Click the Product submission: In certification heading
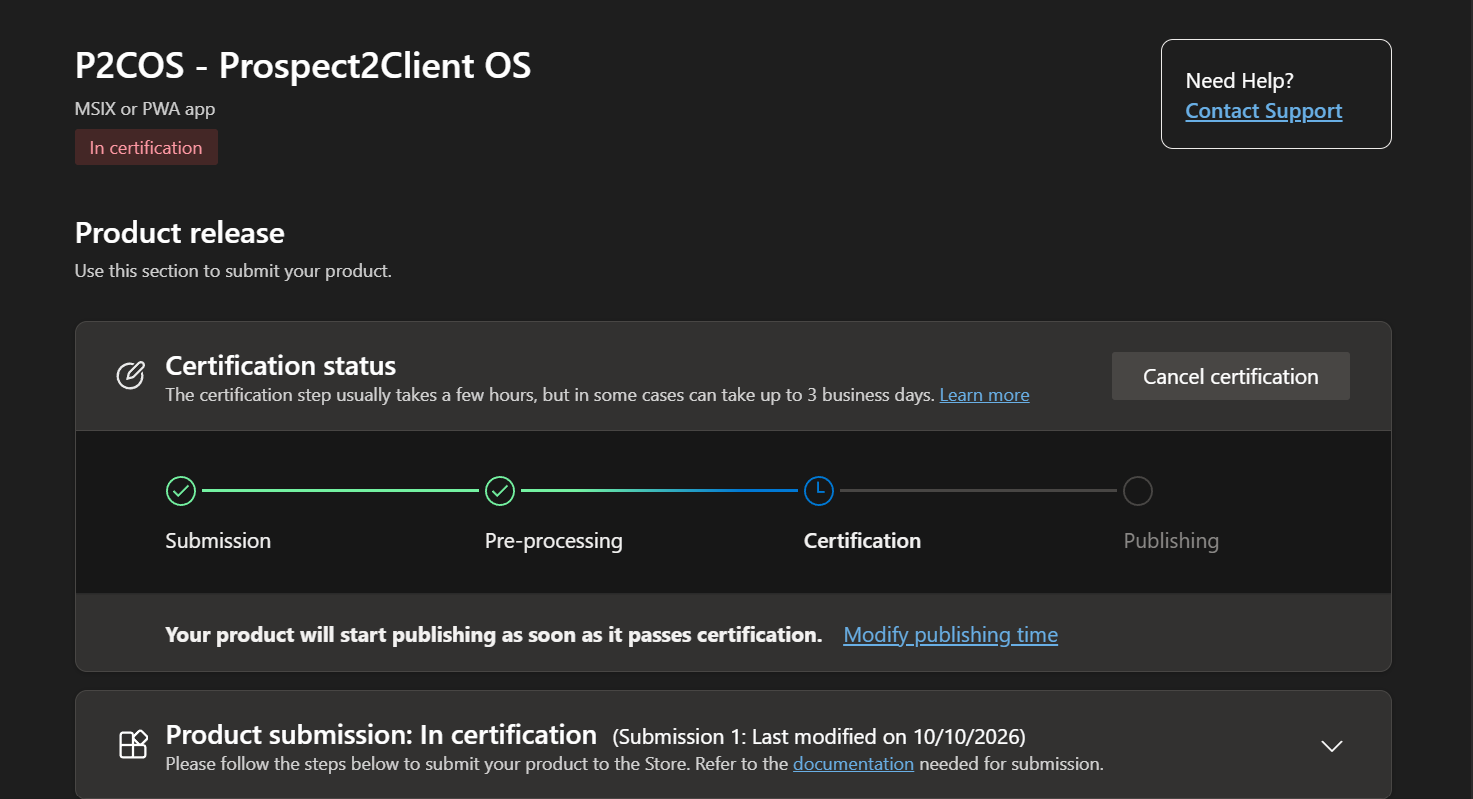The width and height of the screenshot is (1473, 799). (381, 735)
